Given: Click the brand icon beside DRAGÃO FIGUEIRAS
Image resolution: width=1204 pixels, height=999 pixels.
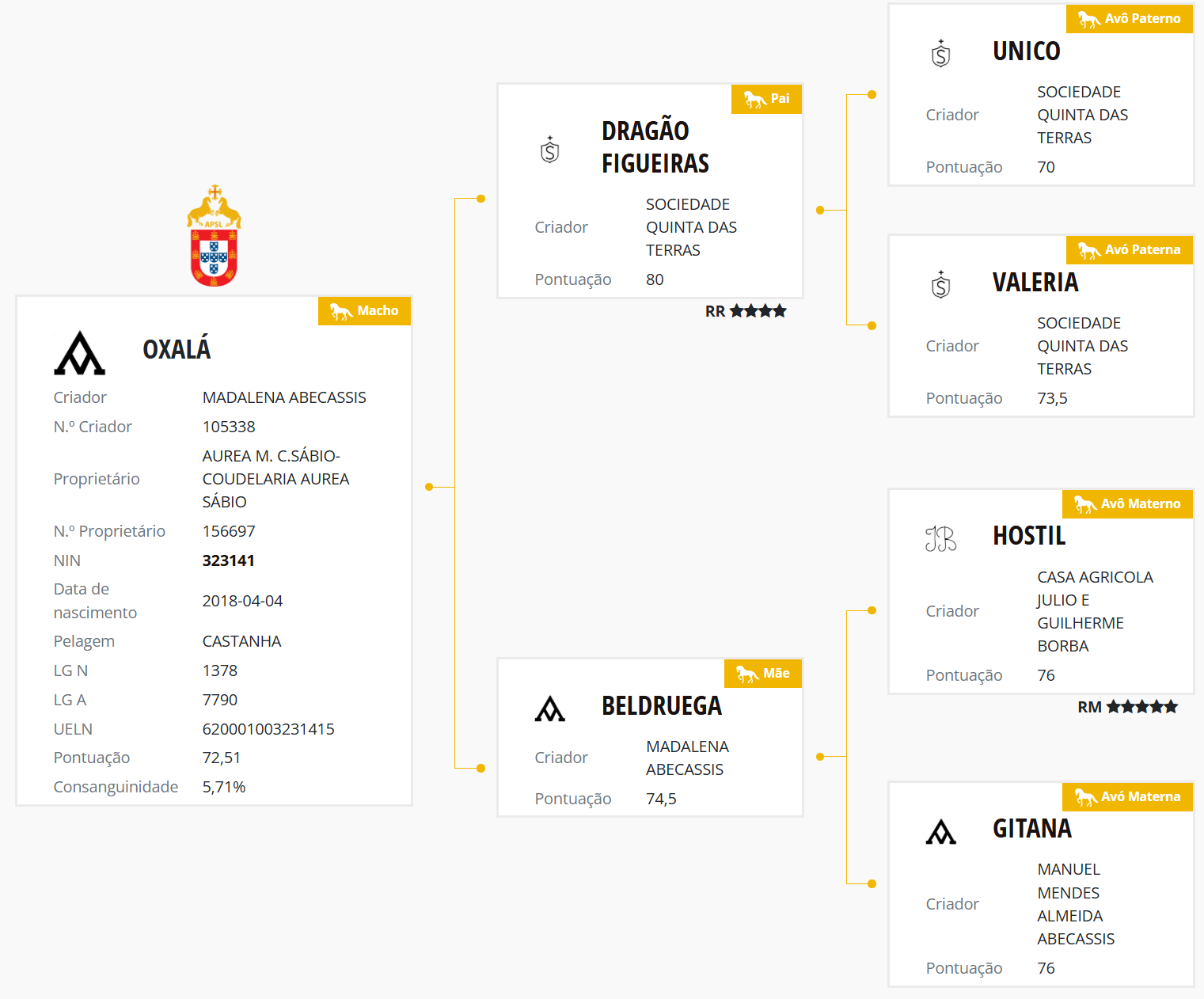Looking at the screenshot, I should [x=550, y=149].
